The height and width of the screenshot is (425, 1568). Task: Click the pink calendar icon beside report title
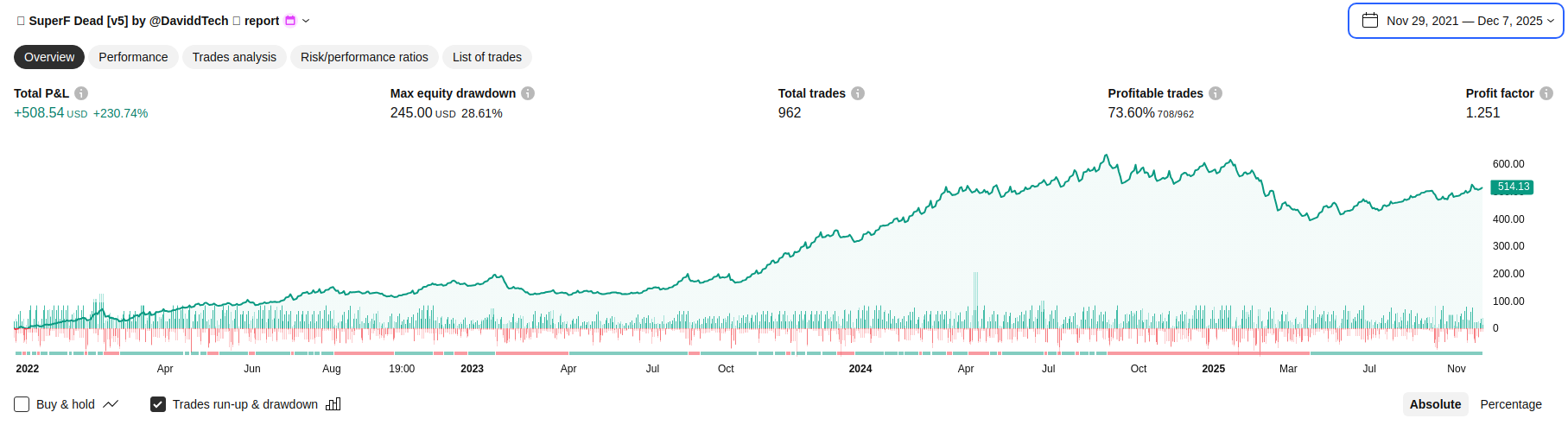tap(290, 21)
